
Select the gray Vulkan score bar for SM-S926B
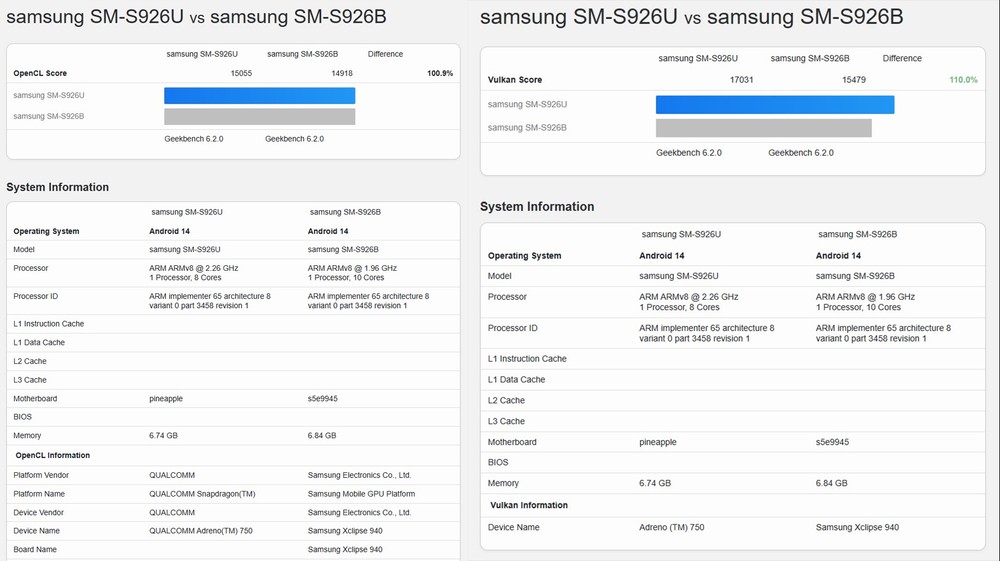tap(763, 128)
